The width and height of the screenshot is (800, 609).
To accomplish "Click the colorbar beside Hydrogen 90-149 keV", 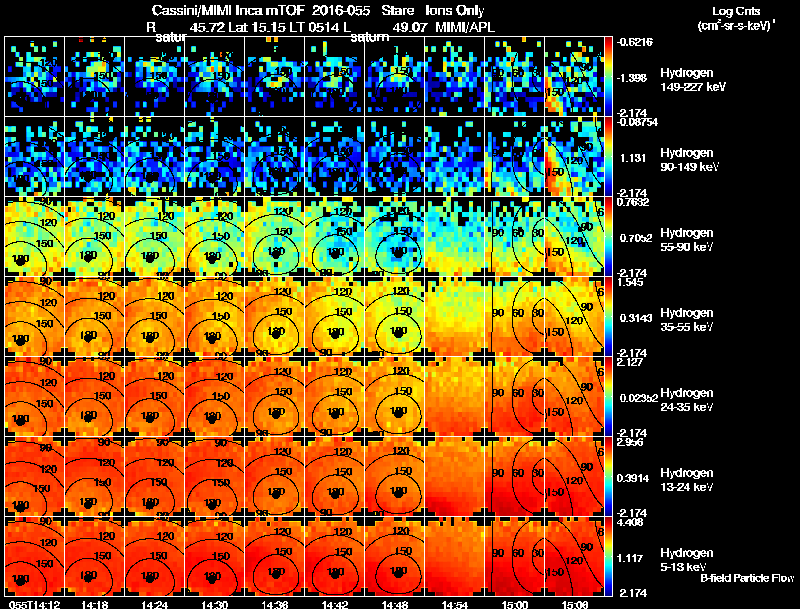I will tap(608, 156).
